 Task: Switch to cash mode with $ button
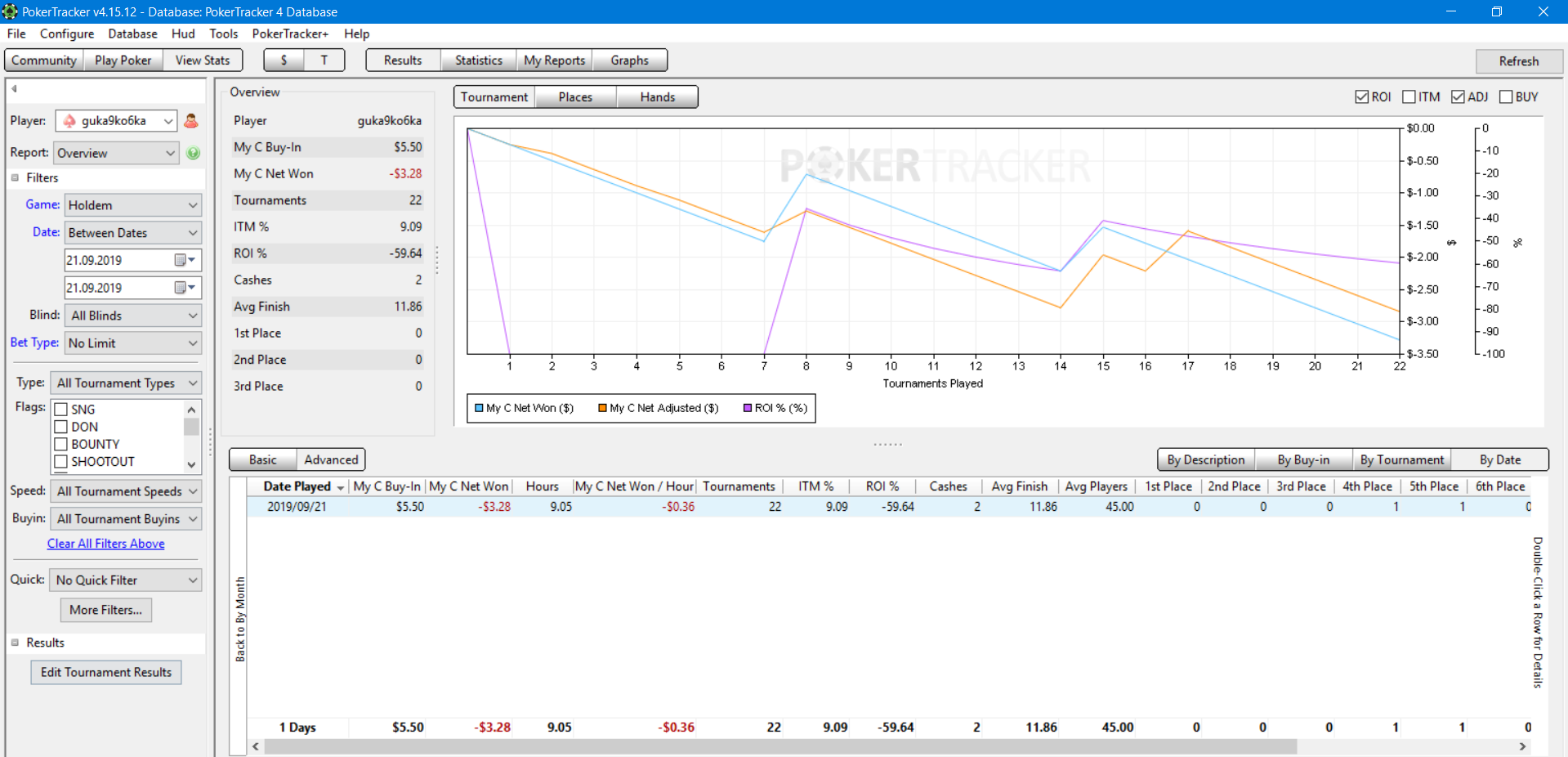(284, 60)
